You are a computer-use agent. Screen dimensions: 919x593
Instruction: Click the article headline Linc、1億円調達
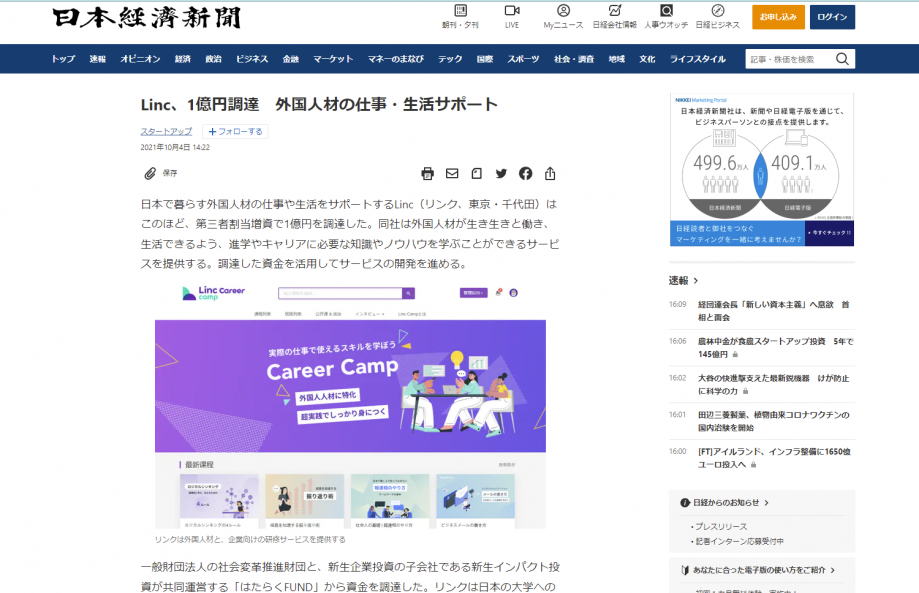pyautogui.click(x=319, y=104)
